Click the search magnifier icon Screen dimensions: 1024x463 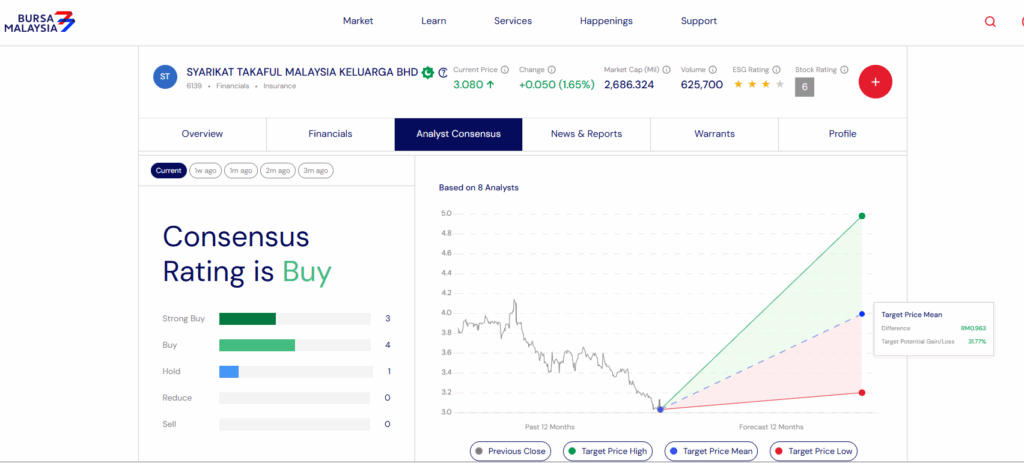[990, 22]
